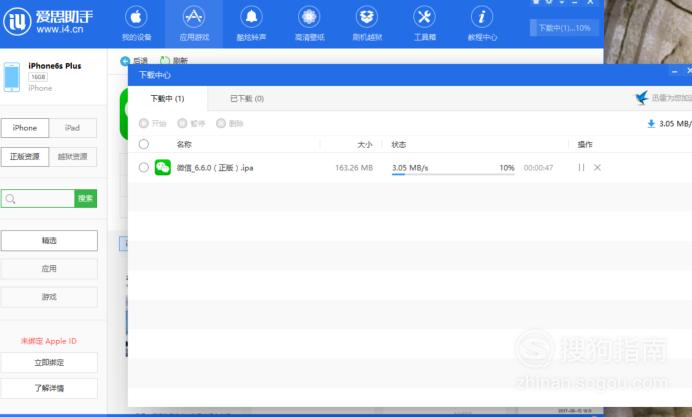Screen dimensions: 692x417
Task: Click the WeChat app icon in download list
Action: [x=163, y=167]
